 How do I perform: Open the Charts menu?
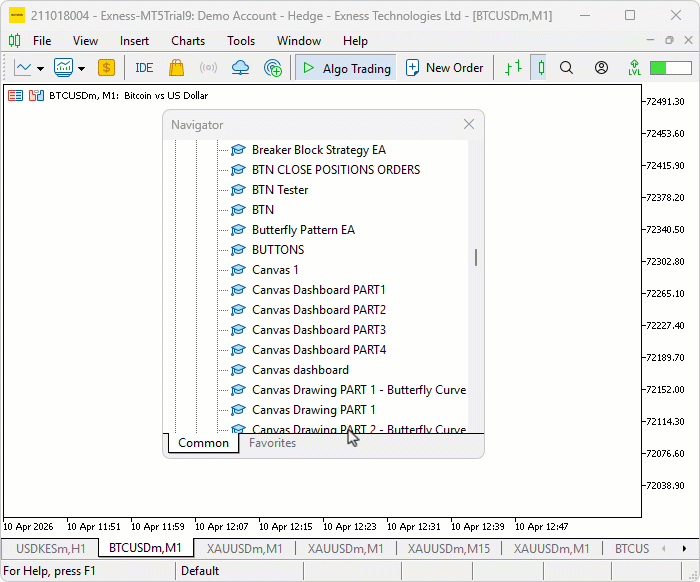pos(188,41)
